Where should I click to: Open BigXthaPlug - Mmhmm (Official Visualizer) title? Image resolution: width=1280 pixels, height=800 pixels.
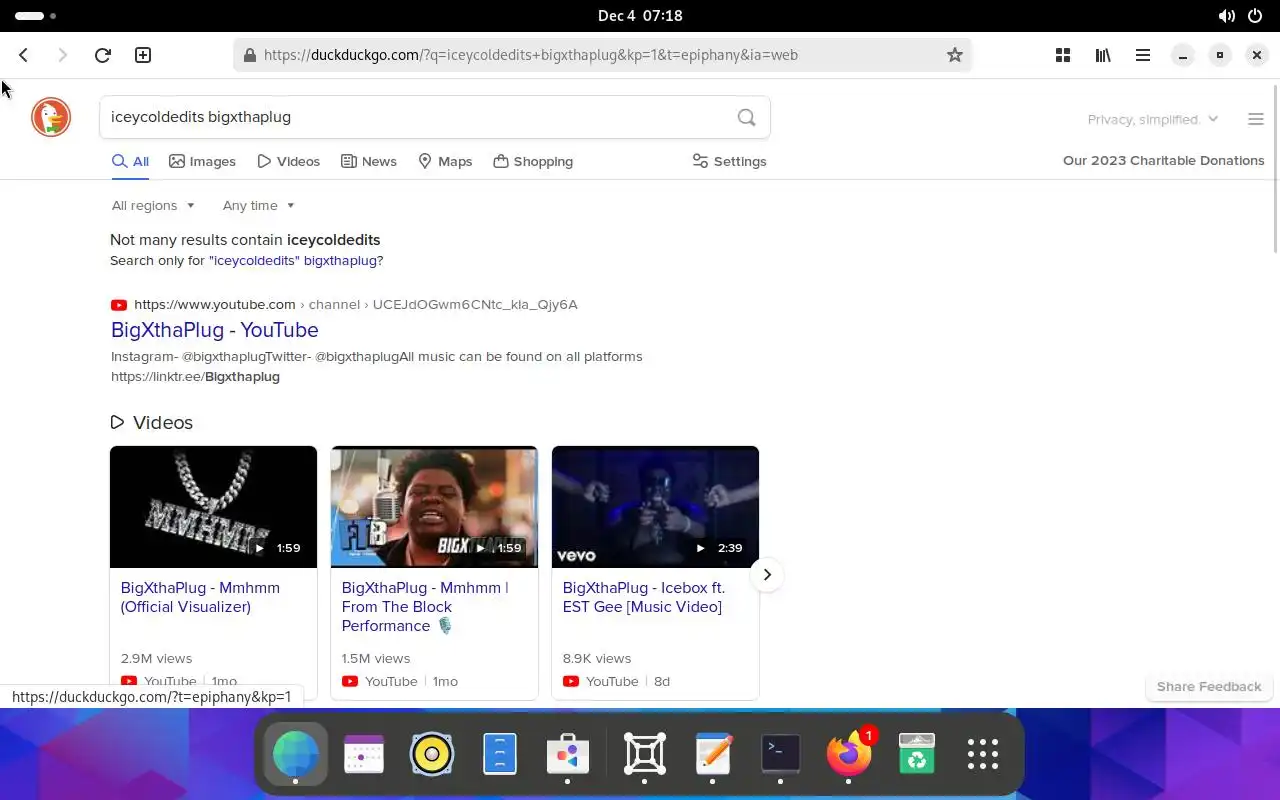200,597
